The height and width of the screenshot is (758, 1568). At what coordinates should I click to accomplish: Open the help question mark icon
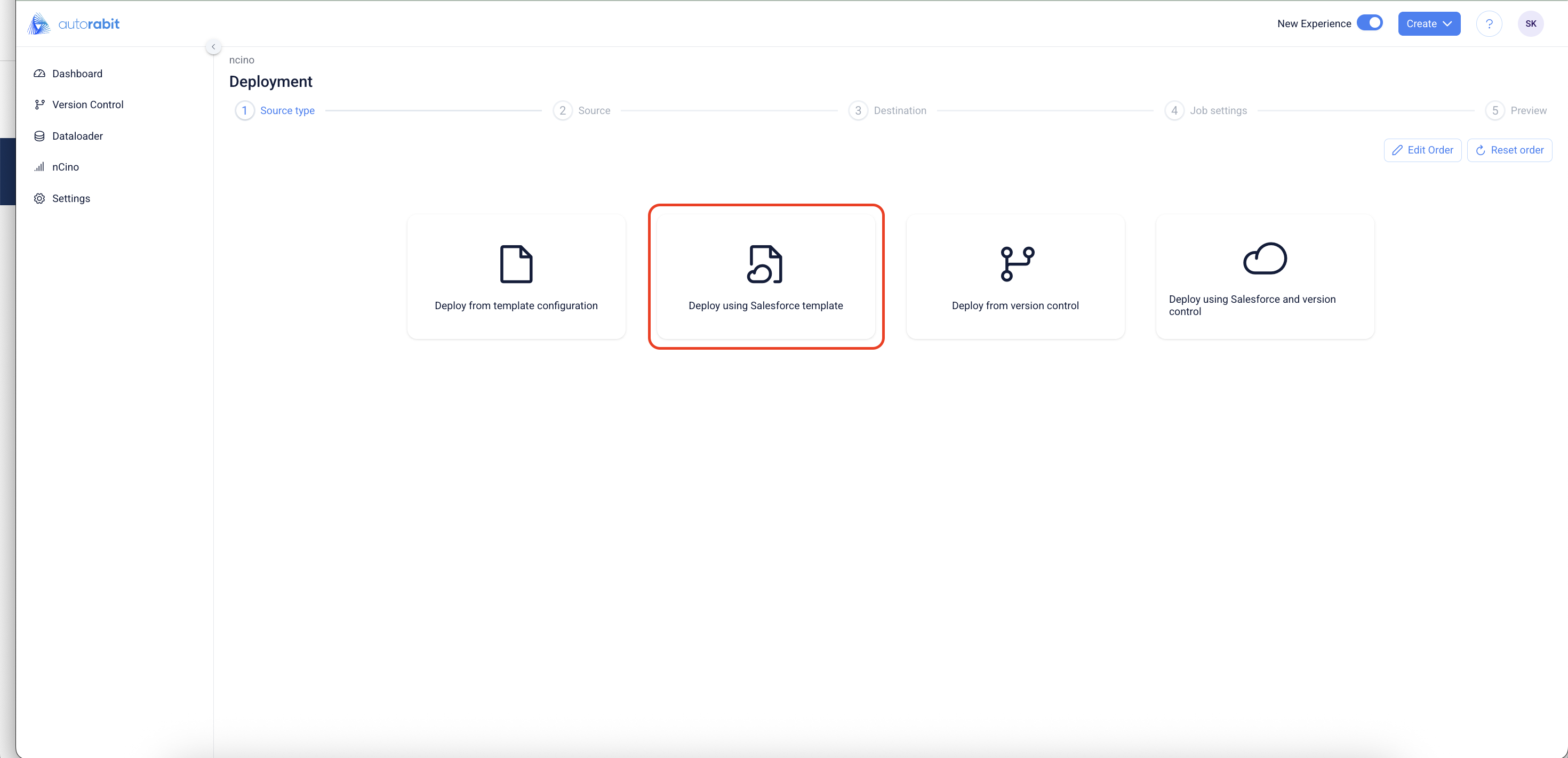click(x=1489, y=24)
